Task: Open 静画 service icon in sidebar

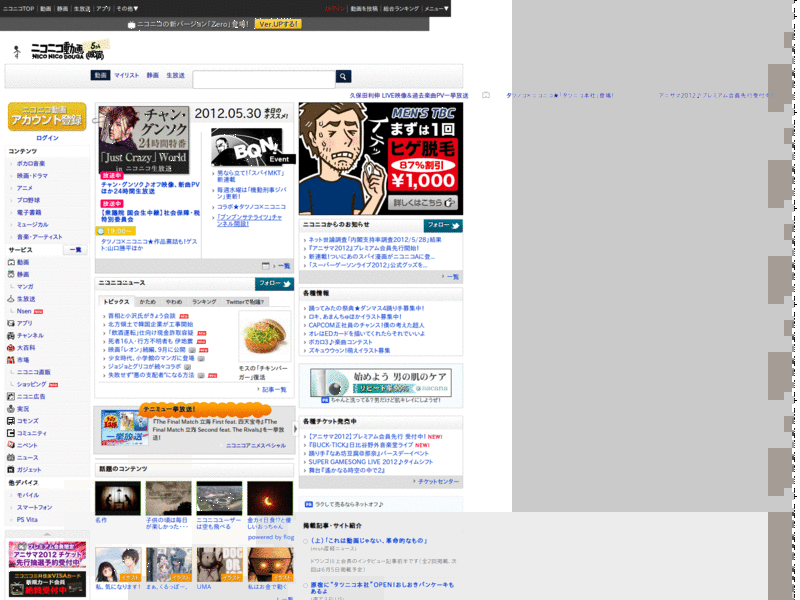Action: 11,274
